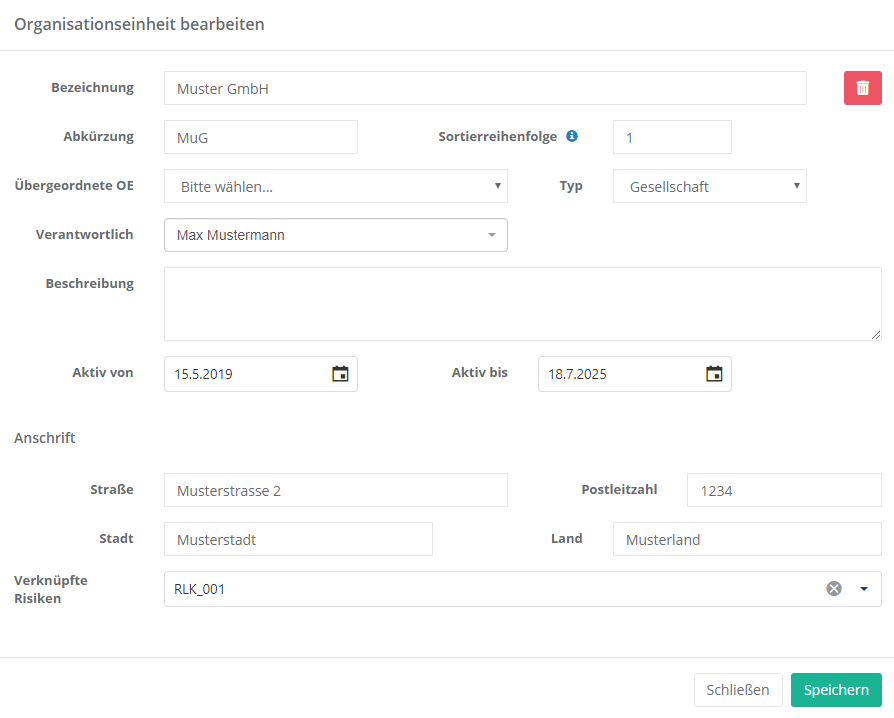Click into the Bezeichnung text field
The width and height of the screenshot is (894, 718).
pos(485,88)
